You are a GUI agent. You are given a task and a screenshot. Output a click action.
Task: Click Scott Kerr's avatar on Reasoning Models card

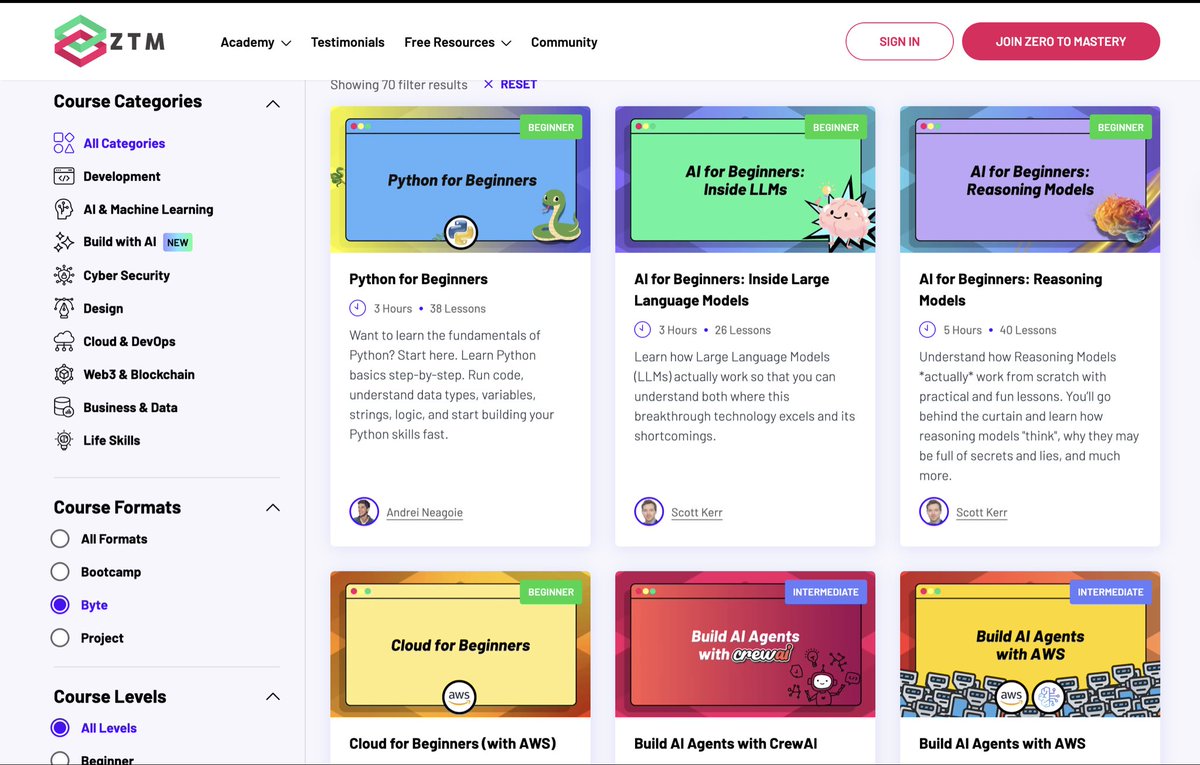934,512
